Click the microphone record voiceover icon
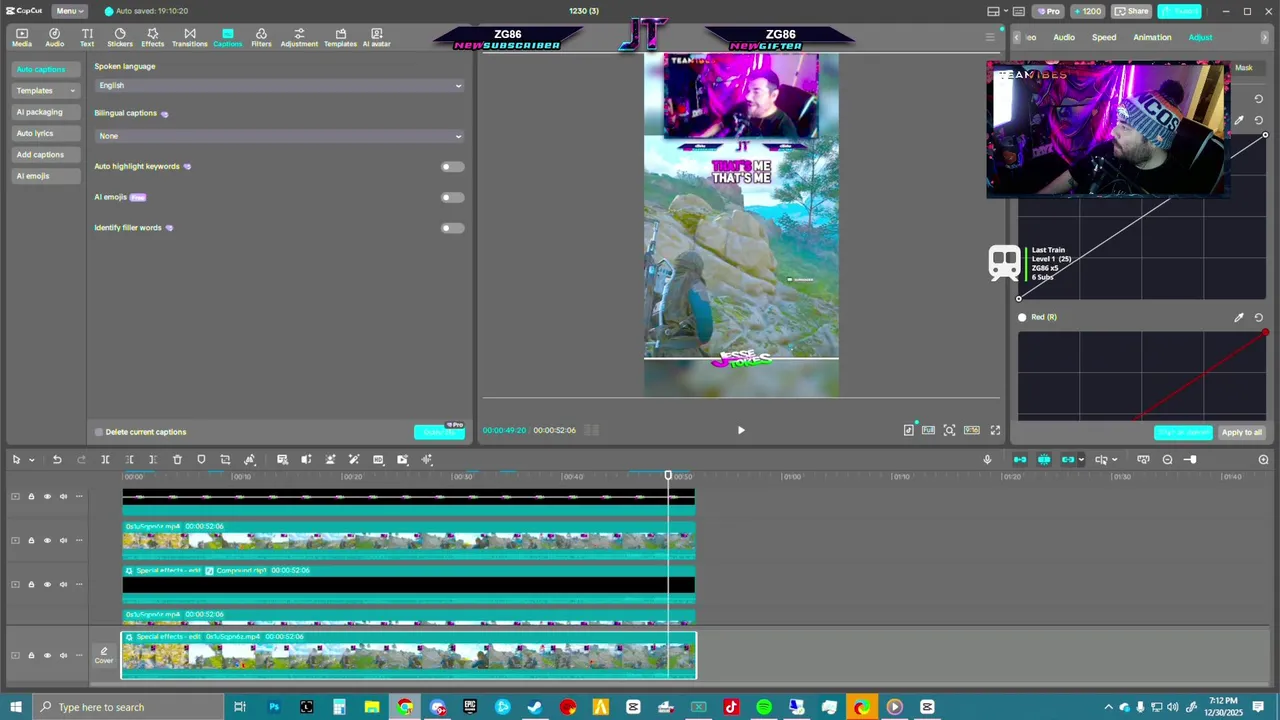 (x=987, y=460)
